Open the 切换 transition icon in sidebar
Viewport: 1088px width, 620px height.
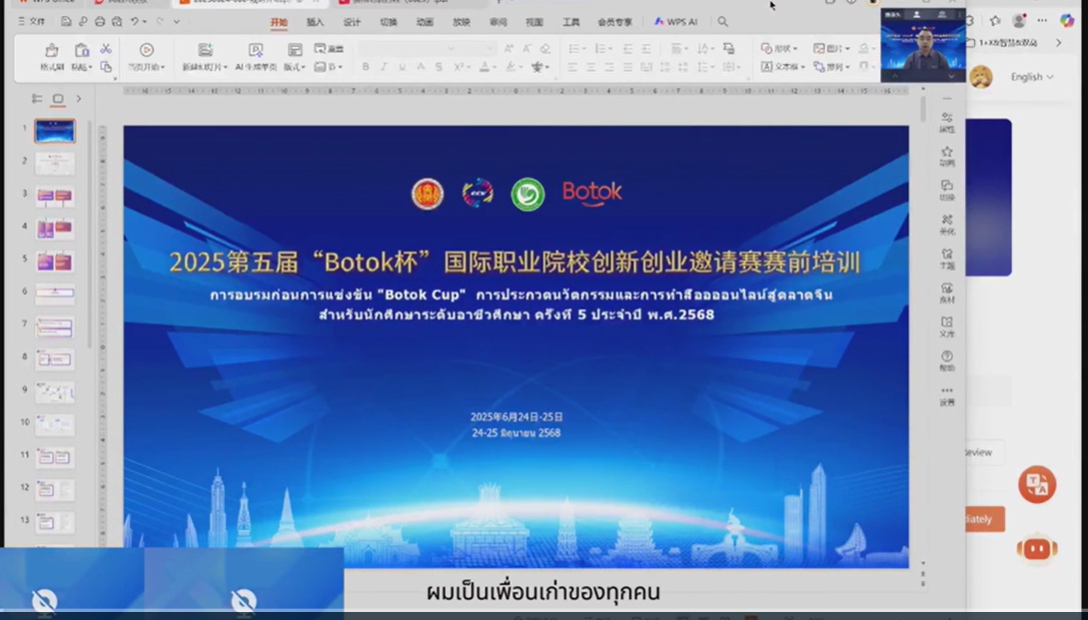[947, 190]
